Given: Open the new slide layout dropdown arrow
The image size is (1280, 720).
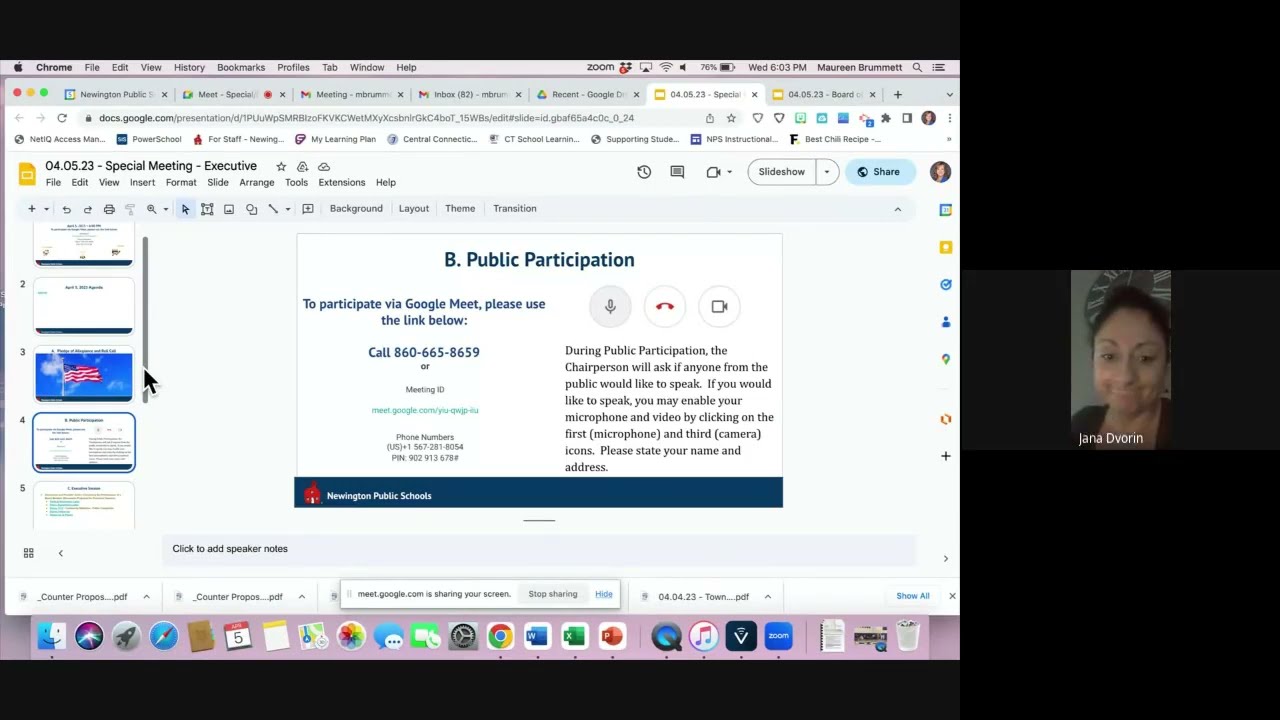Looking at the screenshot, I should [x=46, y=209].
